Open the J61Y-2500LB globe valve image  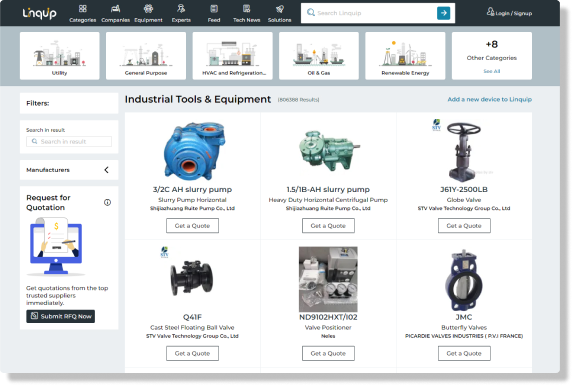pos(463,151)
